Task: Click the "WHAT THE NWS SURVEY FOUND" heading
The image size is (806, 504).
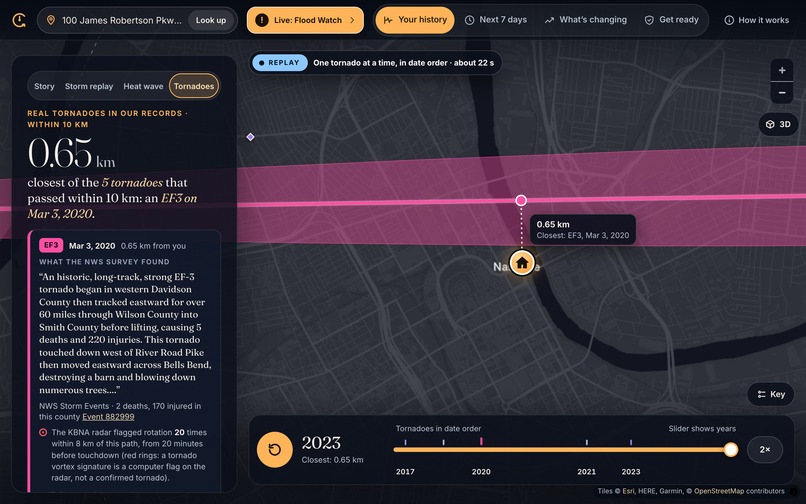Action: tap(104, 262)
